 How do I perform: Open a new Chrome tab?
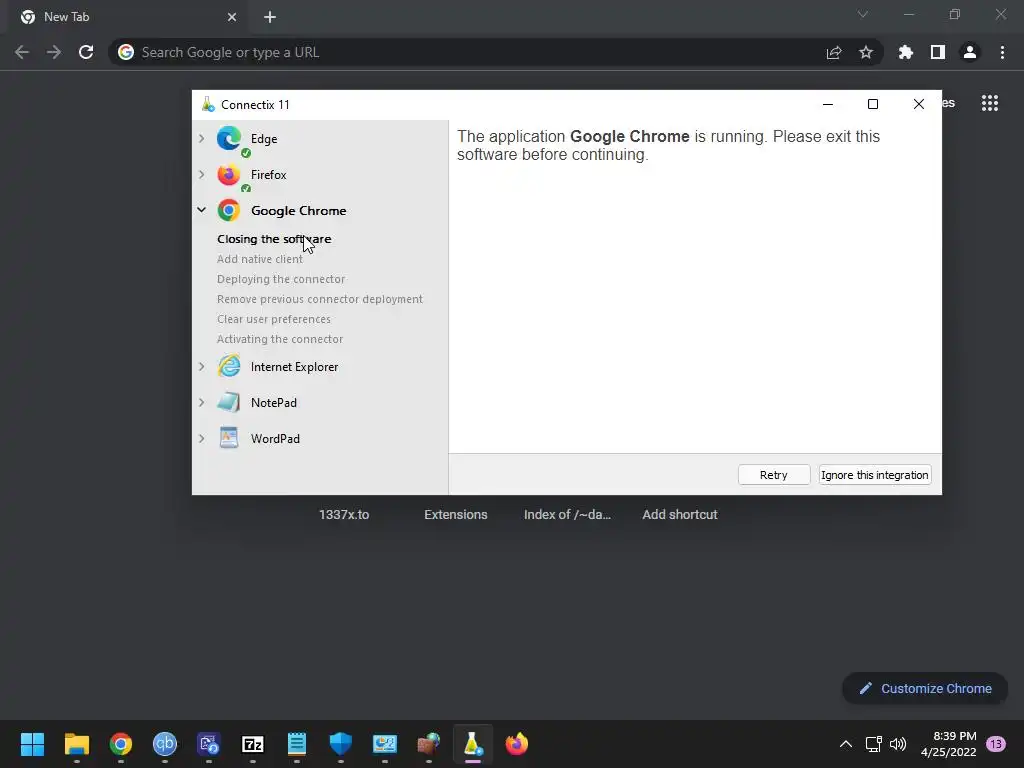coord(270,17)
